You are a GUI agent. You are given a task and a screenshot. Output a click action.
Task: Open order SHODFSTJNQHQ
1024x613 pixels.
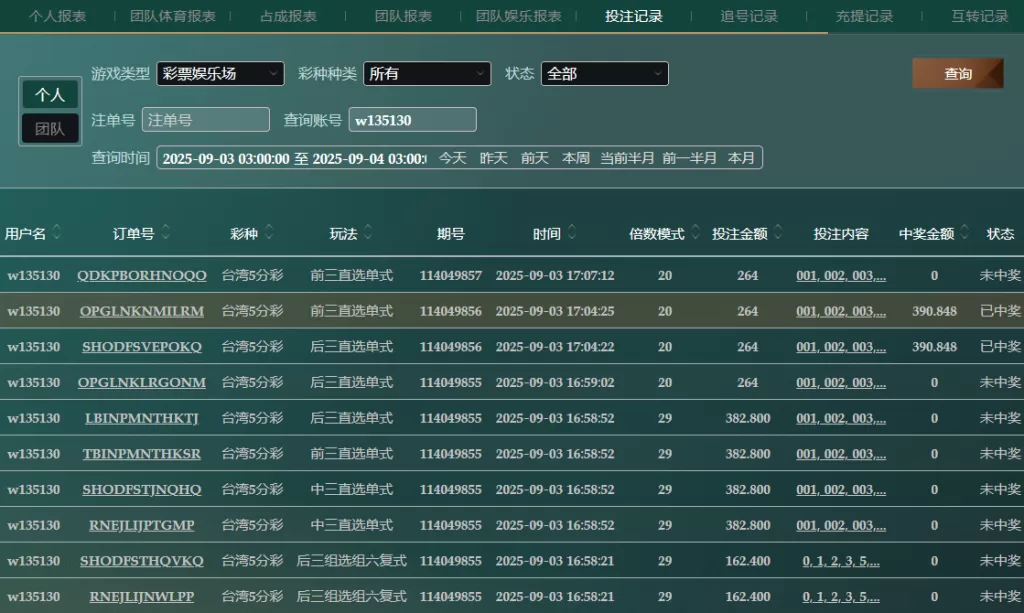click(x=142, y=490)
